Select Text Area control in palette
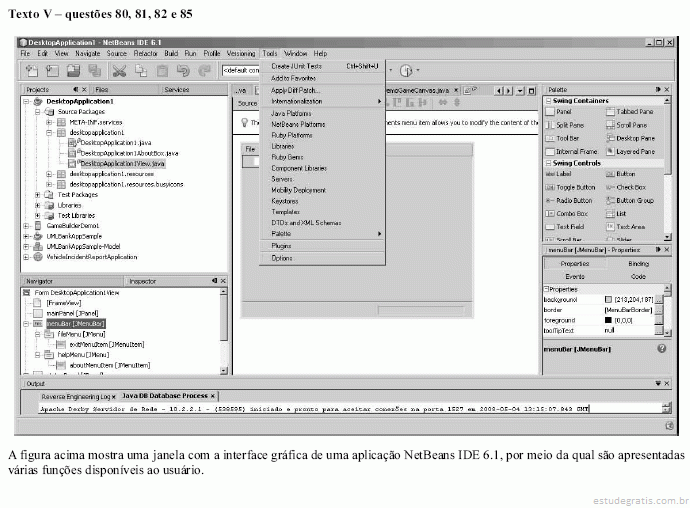 626,227
